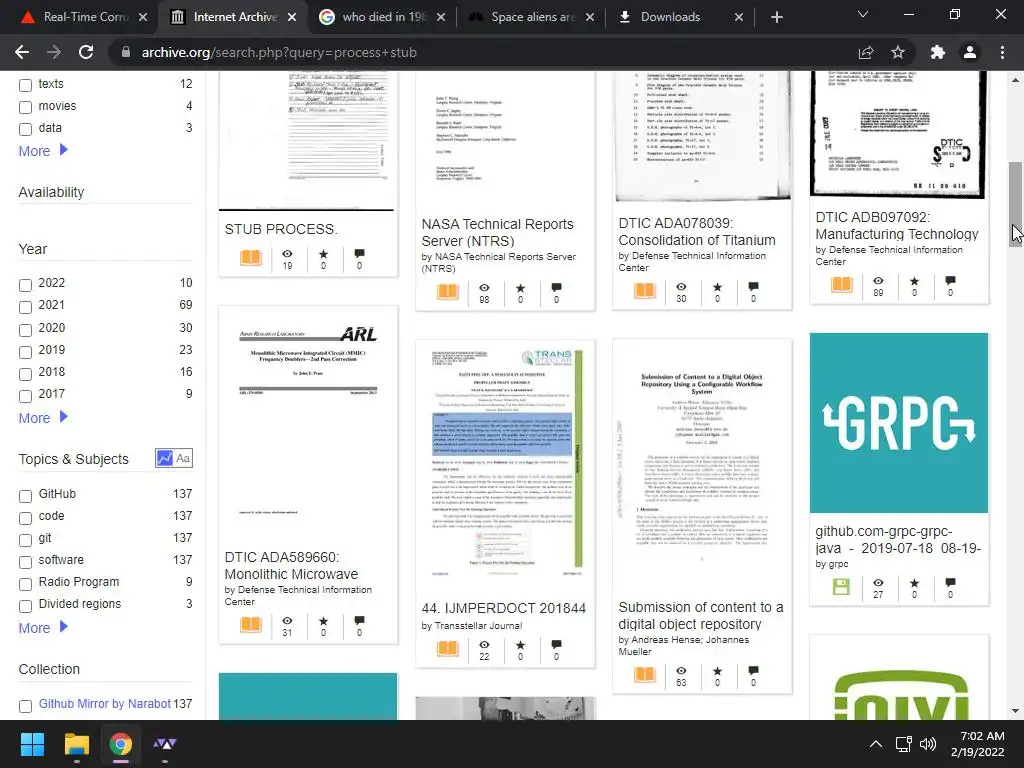1024x768 pixels.
Task: Open the STUB PROCESS. item title
Action: (x=281, y=229)
